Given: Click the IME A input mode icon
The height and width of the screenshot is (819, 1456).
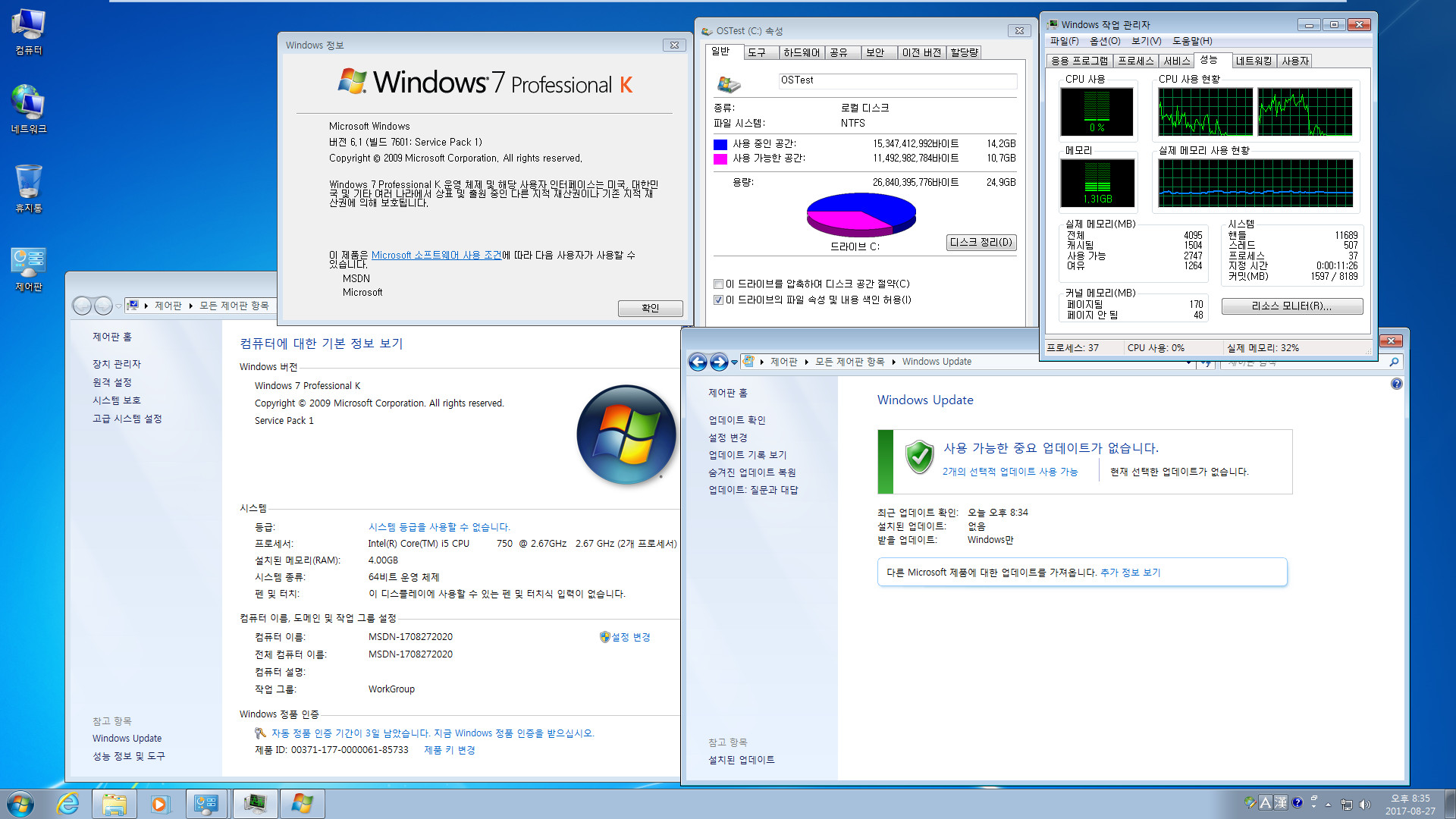Looking at the screenshot, I should [1265, 803].
